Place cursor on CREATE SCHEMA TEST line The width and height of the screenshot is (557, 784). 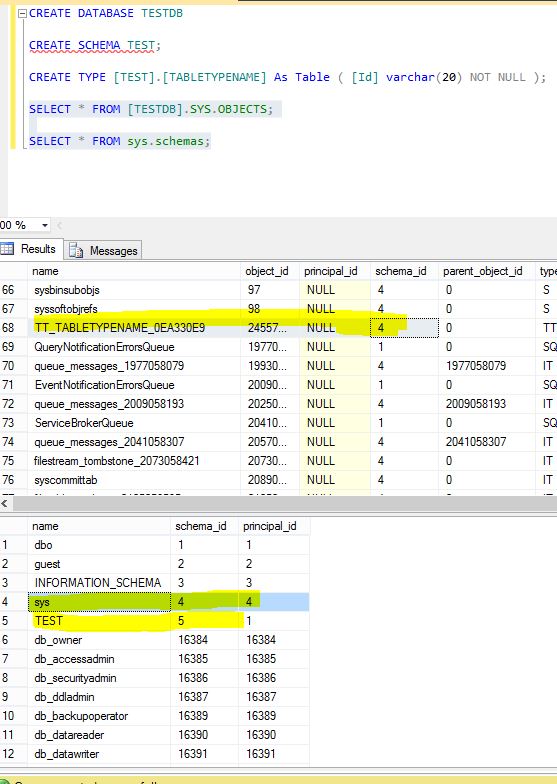click(x=95, y=46)
